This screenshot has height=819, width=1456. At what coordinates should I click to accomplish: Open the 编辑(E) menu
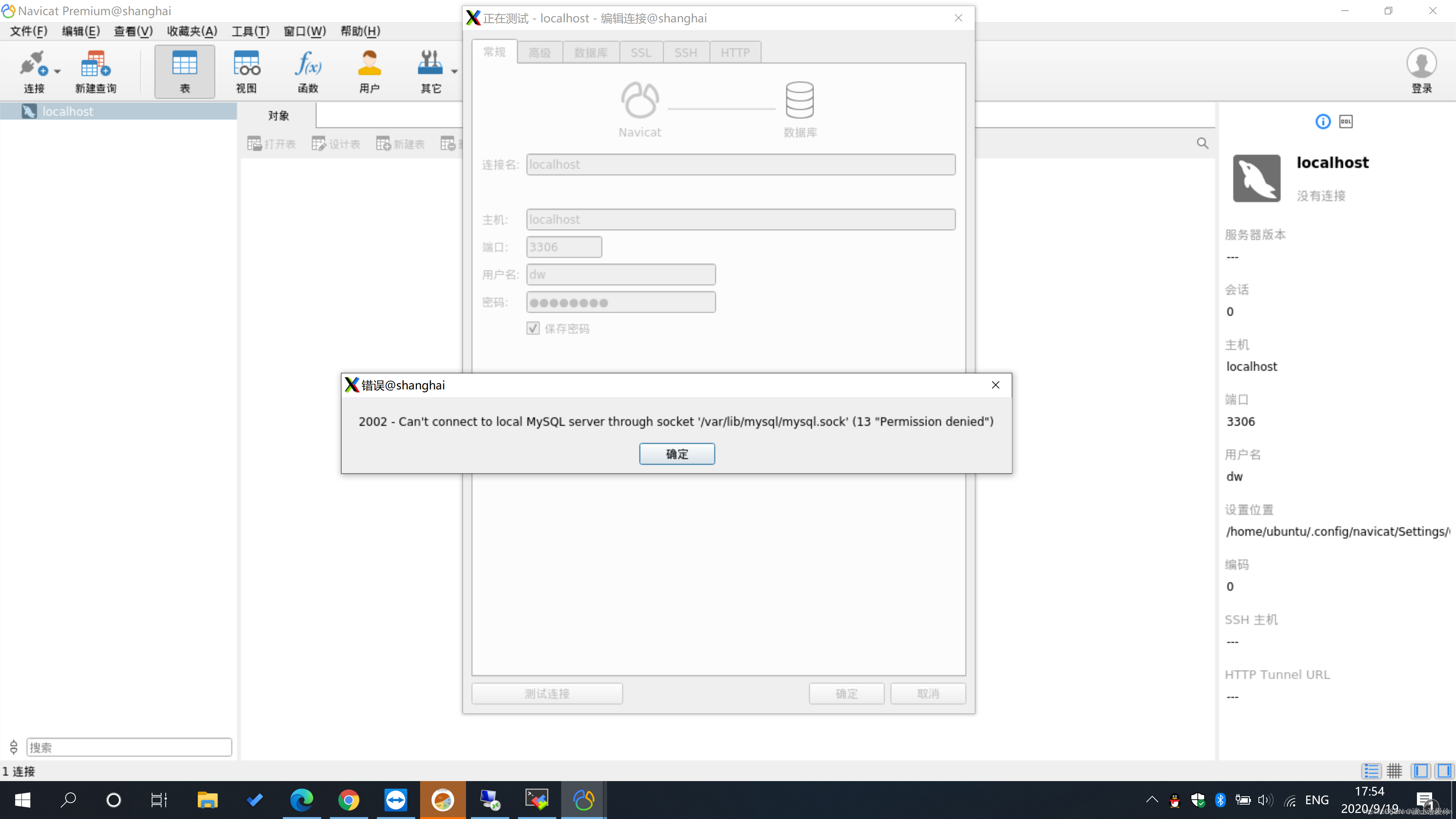[81, 31]
